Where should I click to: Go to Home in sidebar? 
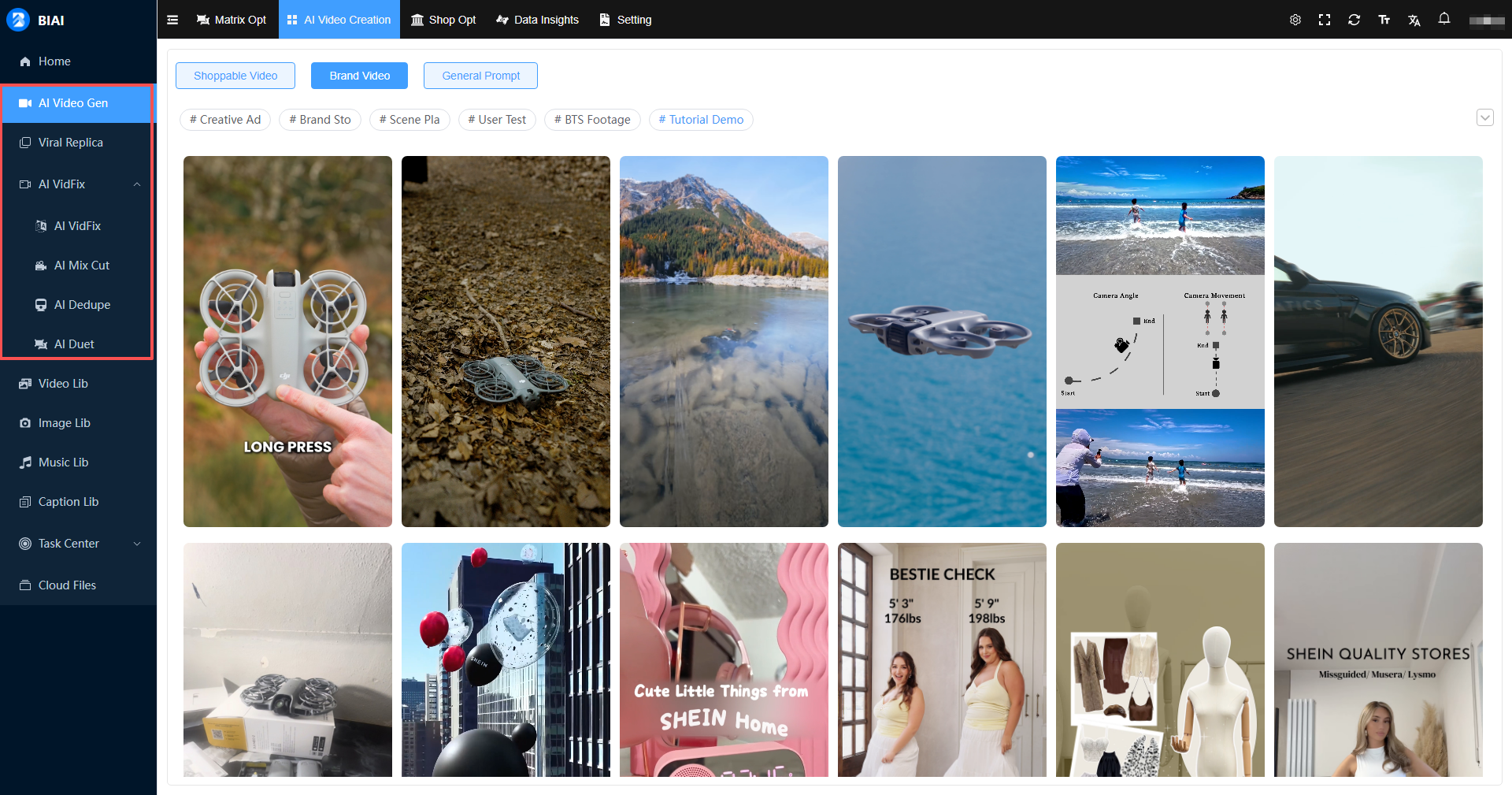[79, 61]
